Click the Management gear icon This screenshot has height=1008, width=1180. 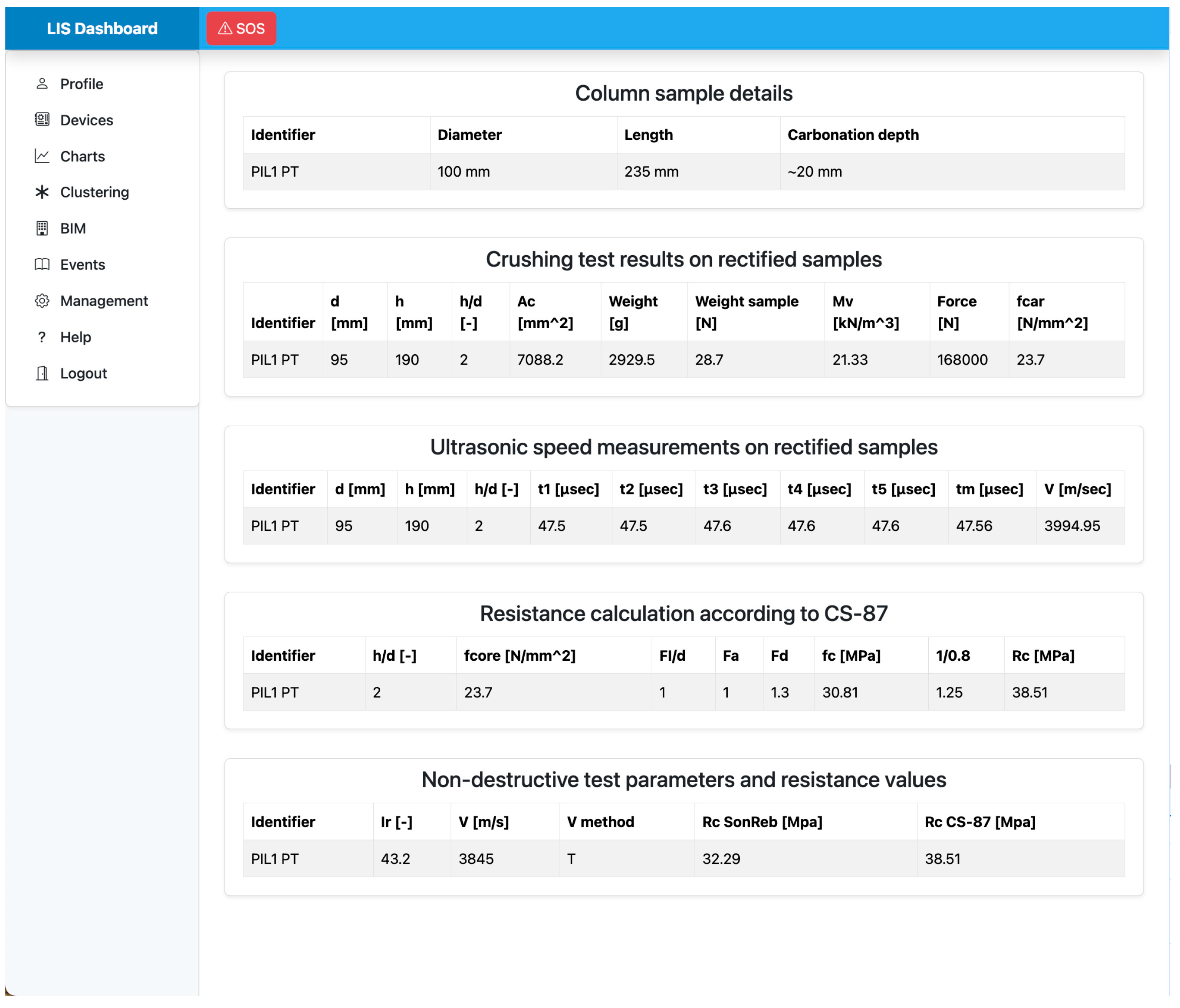click(x=42, y=301)
